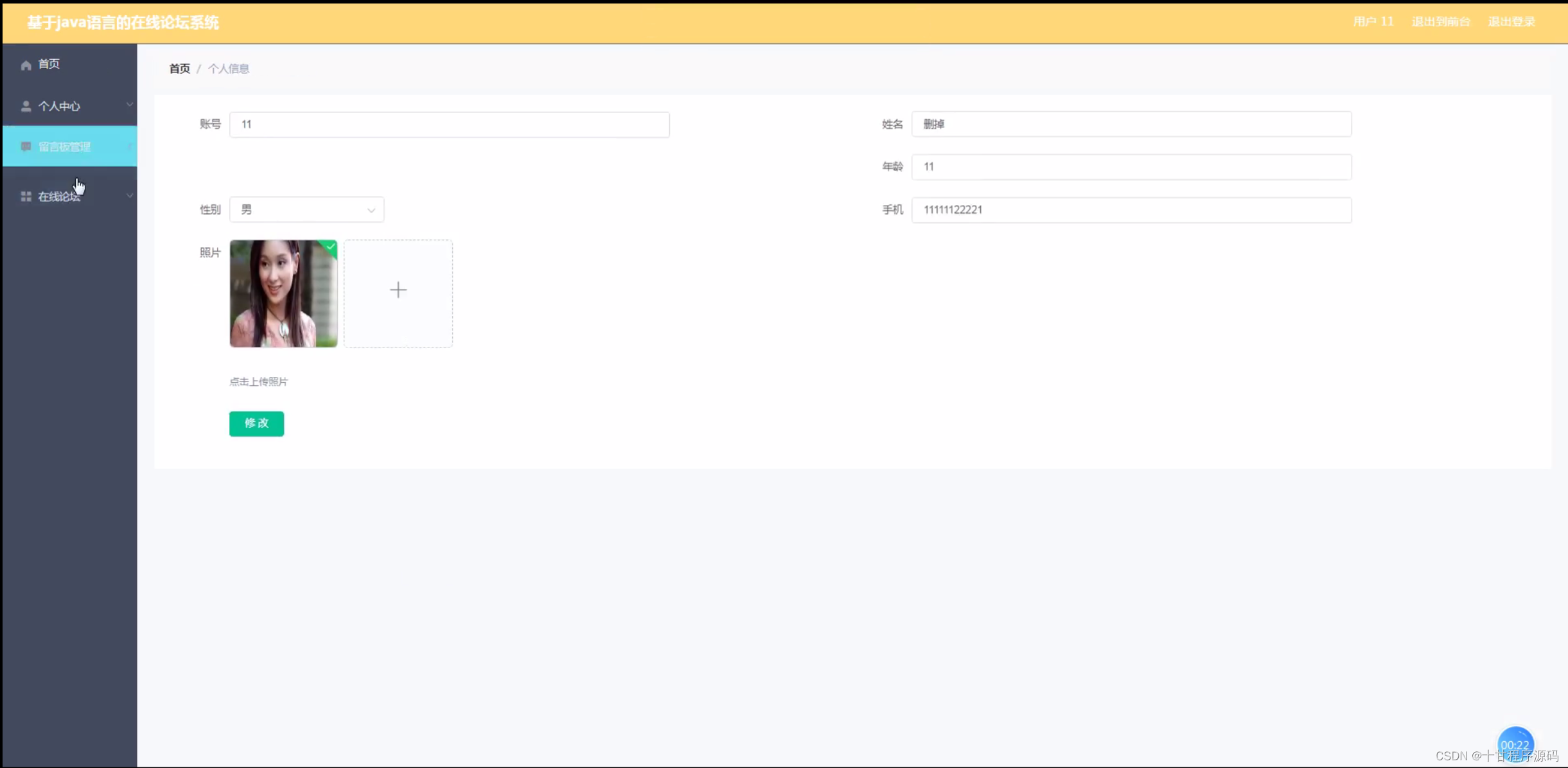The image size is (1568, 768).
Task: Click the 点击上传照片 upload link
Action: coord(259,381)
